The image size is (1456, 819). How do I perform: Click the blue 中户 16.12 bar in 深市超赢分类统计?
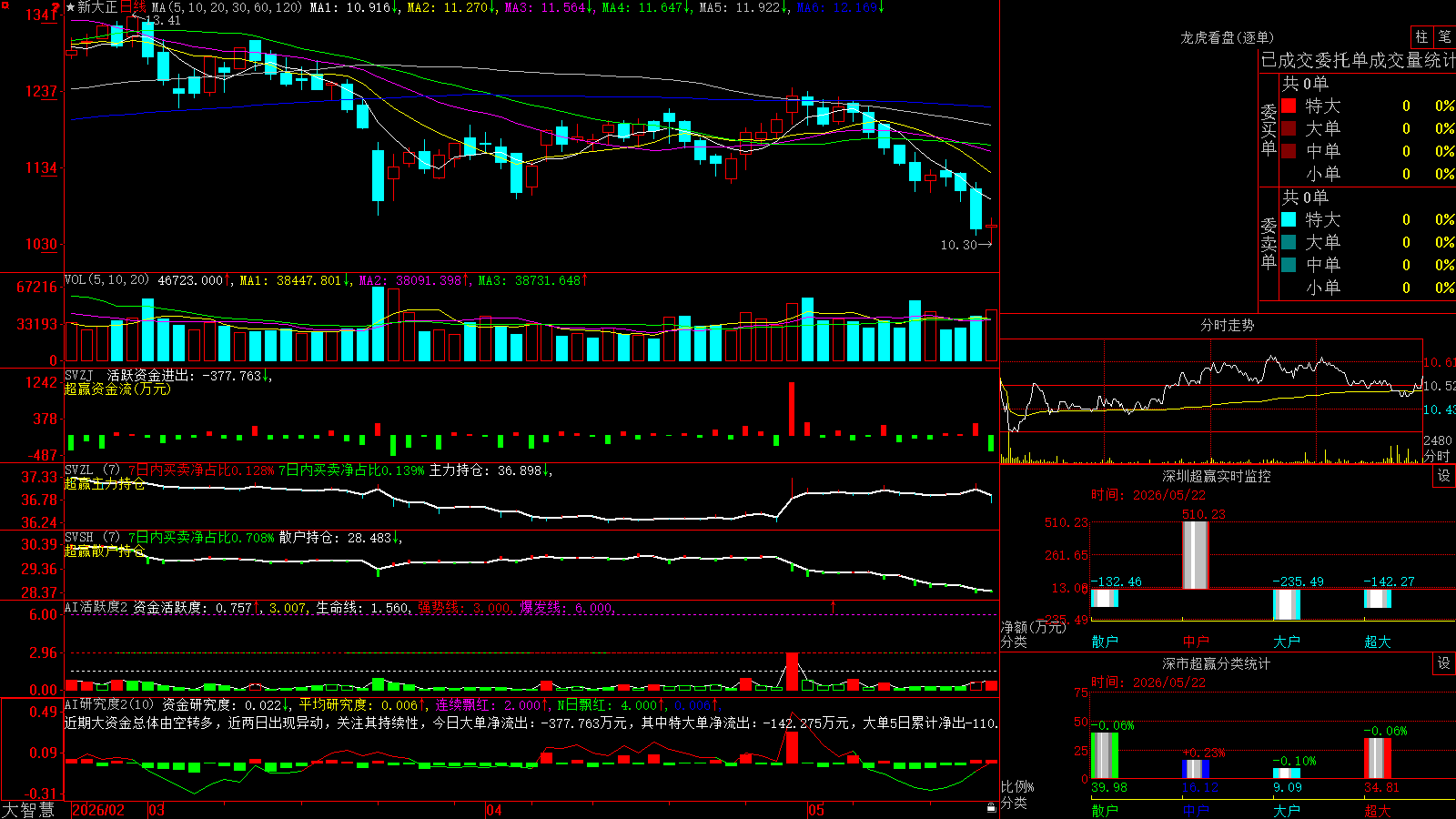1196,770
